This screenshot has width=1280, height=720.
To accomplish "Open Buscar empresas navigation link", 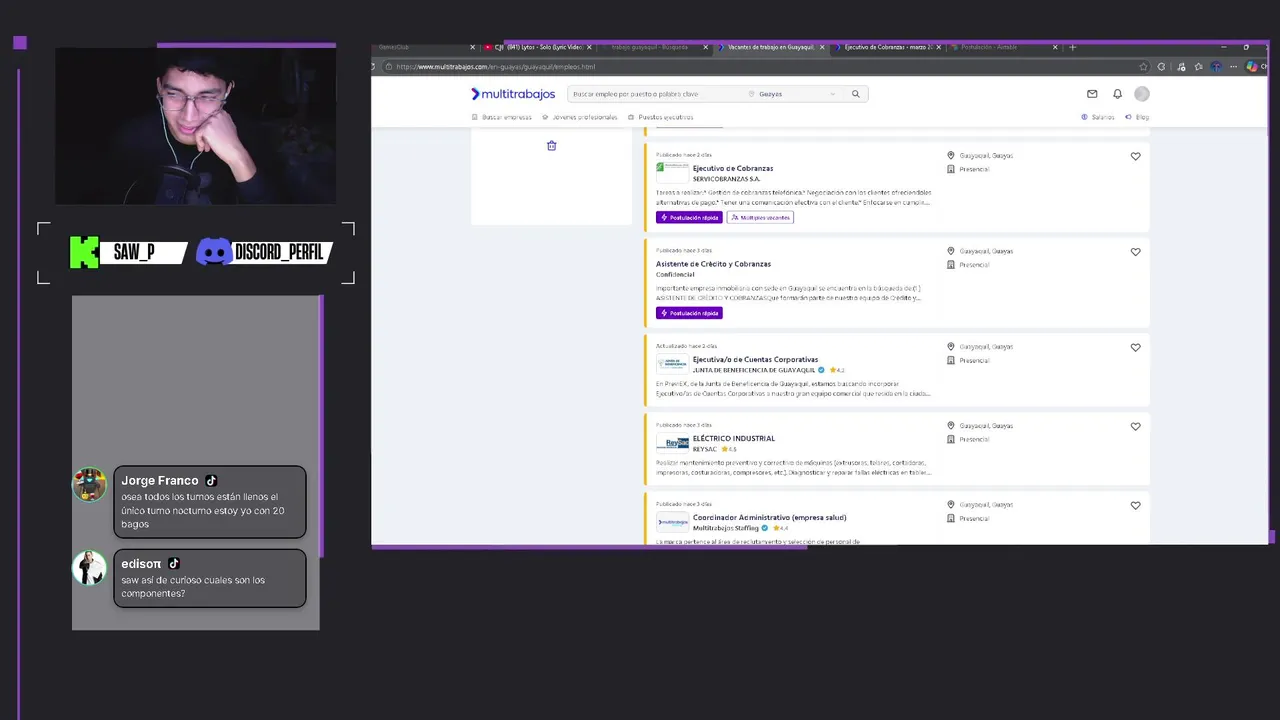I will tap(502, 117).
